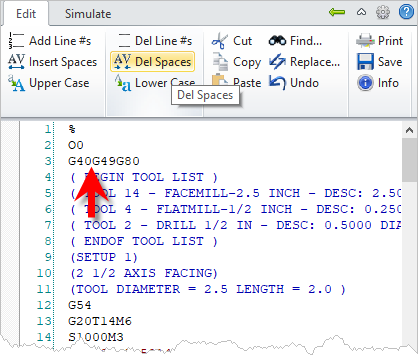Choose the Replace... label
This screenshot has width=418, height=363.
click(315, 62)
